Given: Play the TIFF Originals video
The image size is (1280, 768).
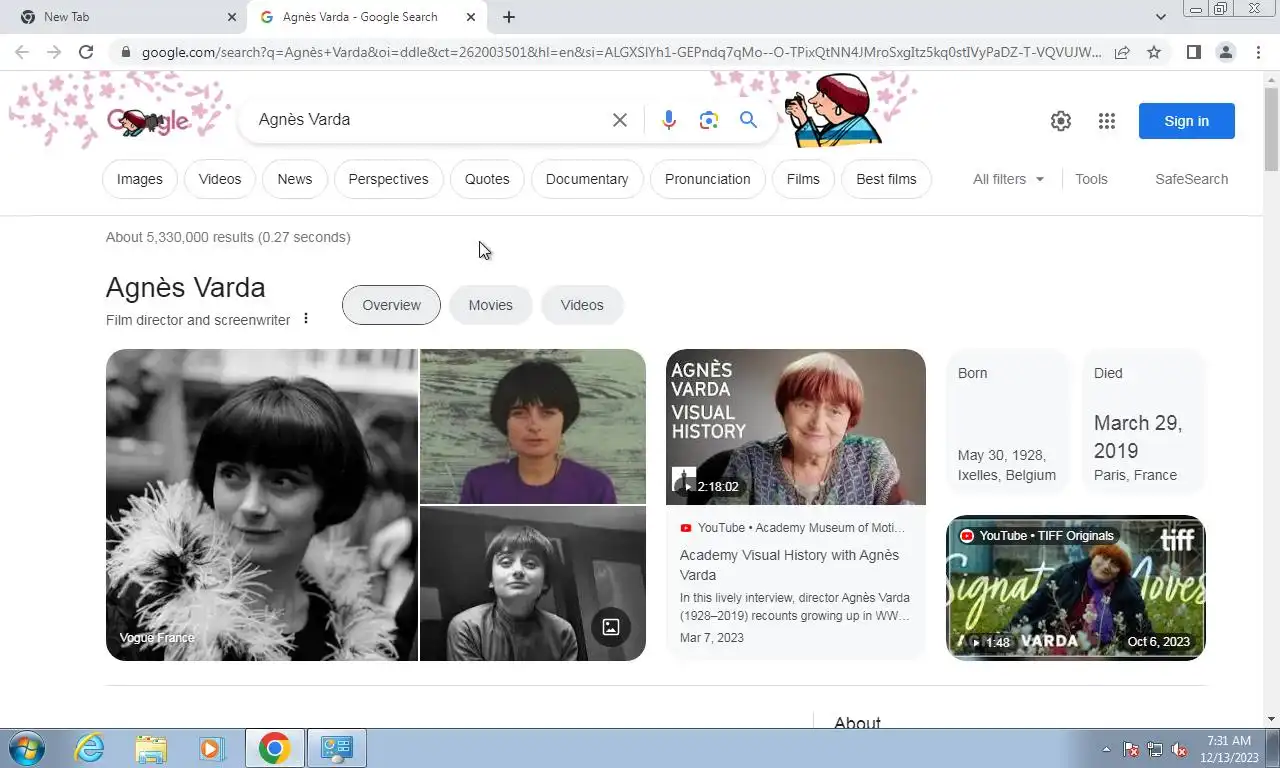Looking at the screenshot, I should (x=1076, y=588).
